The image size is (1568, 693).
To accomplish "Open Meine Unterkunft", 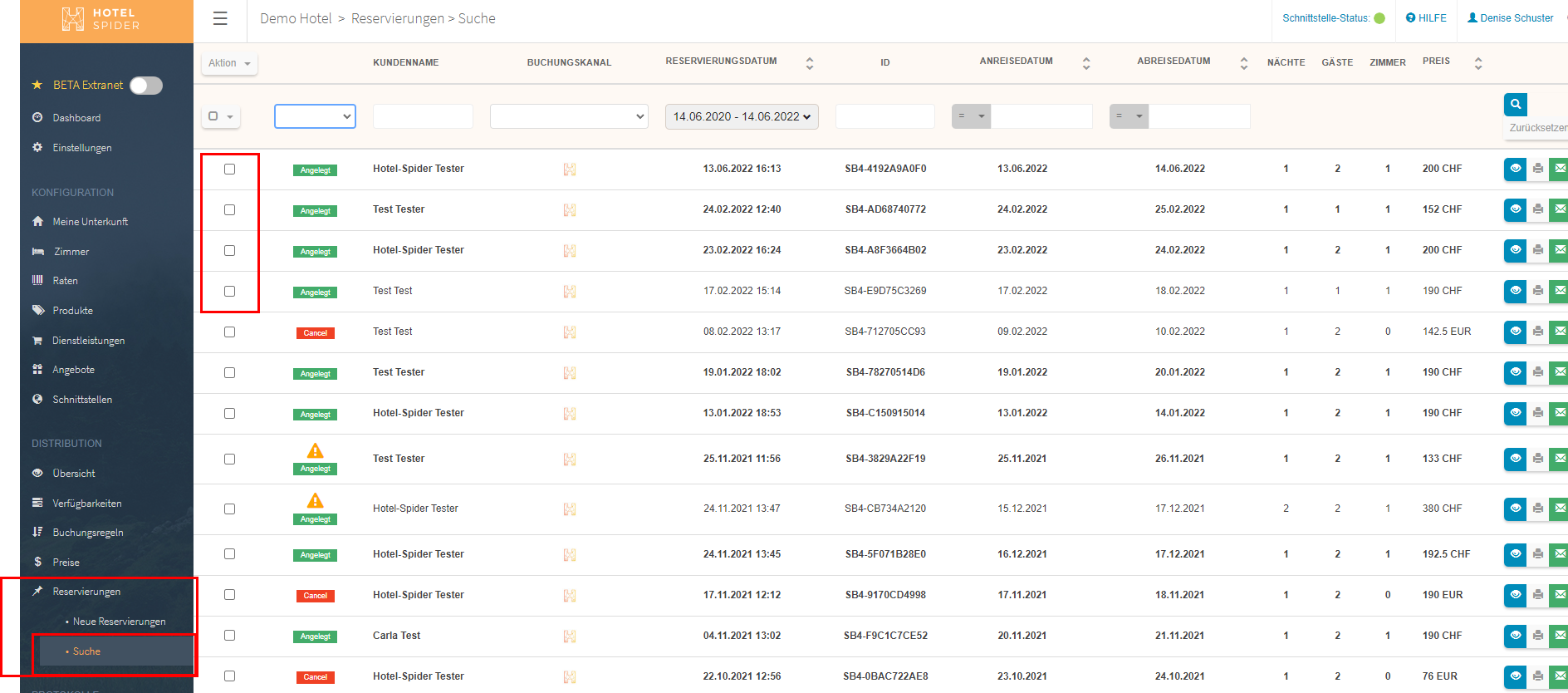I will click(90, 222).
